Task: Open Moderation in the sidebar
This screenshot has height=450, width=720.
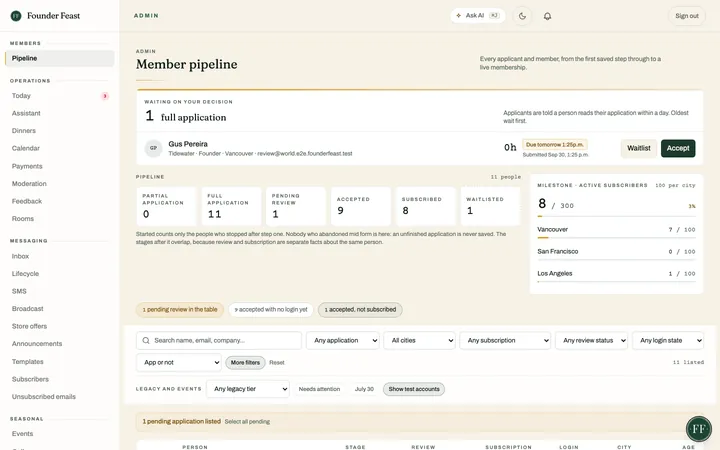Action: [59, 184]
